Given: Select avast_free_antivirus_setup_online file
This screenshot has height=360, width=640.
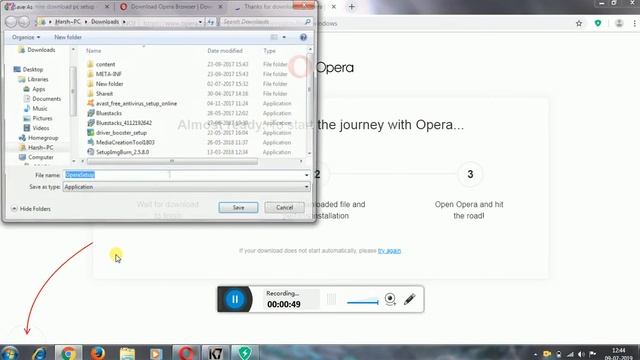Looking at the screenshot, I should click(132, 104).
